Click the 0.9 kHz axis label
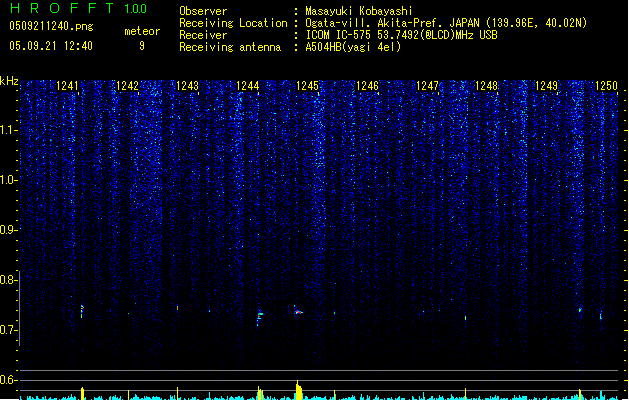Screen dimensions: 629x400 pyautogui.click(x=8, y=230)
